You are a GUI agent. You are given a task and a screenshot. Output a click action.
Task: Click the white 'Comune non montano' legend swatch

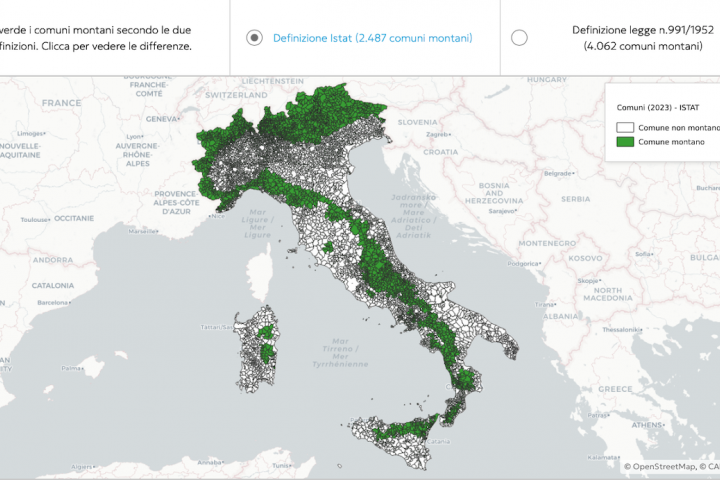627,127
